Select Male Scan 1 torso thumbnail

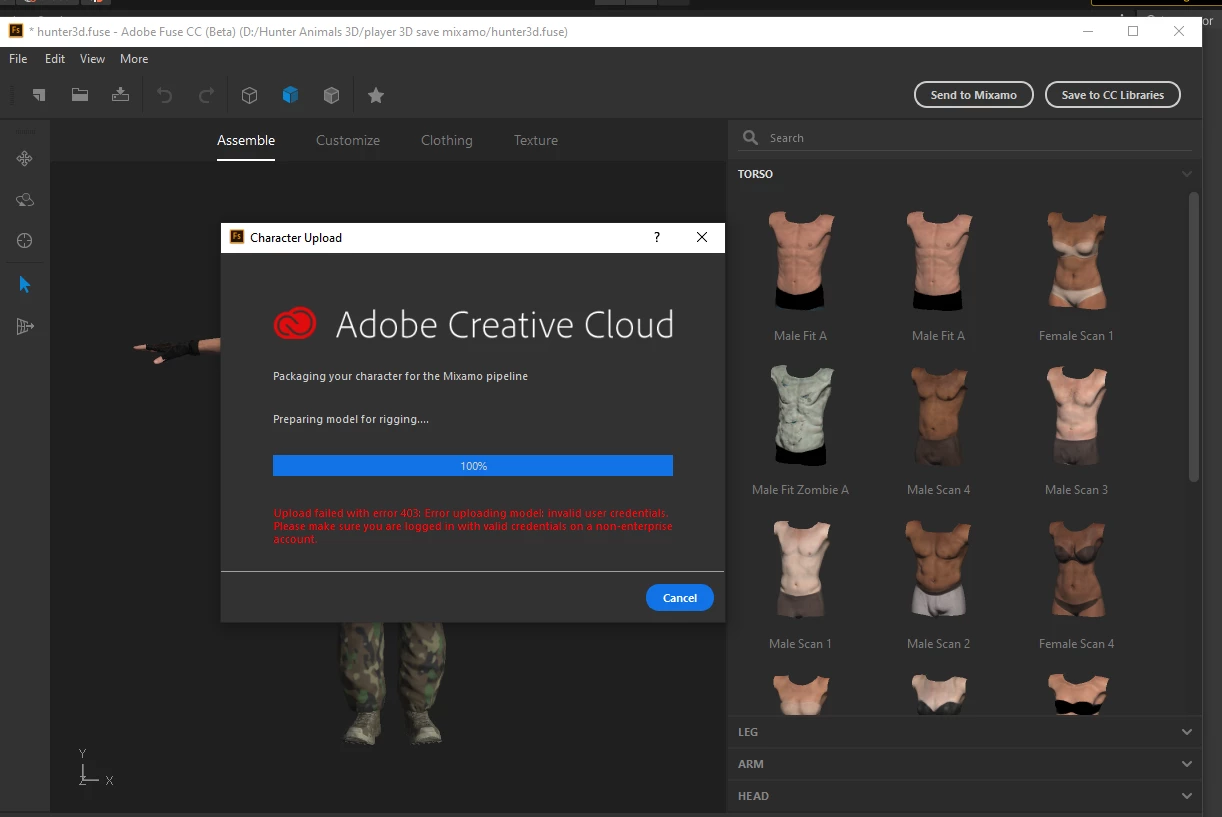click(801, 569)
